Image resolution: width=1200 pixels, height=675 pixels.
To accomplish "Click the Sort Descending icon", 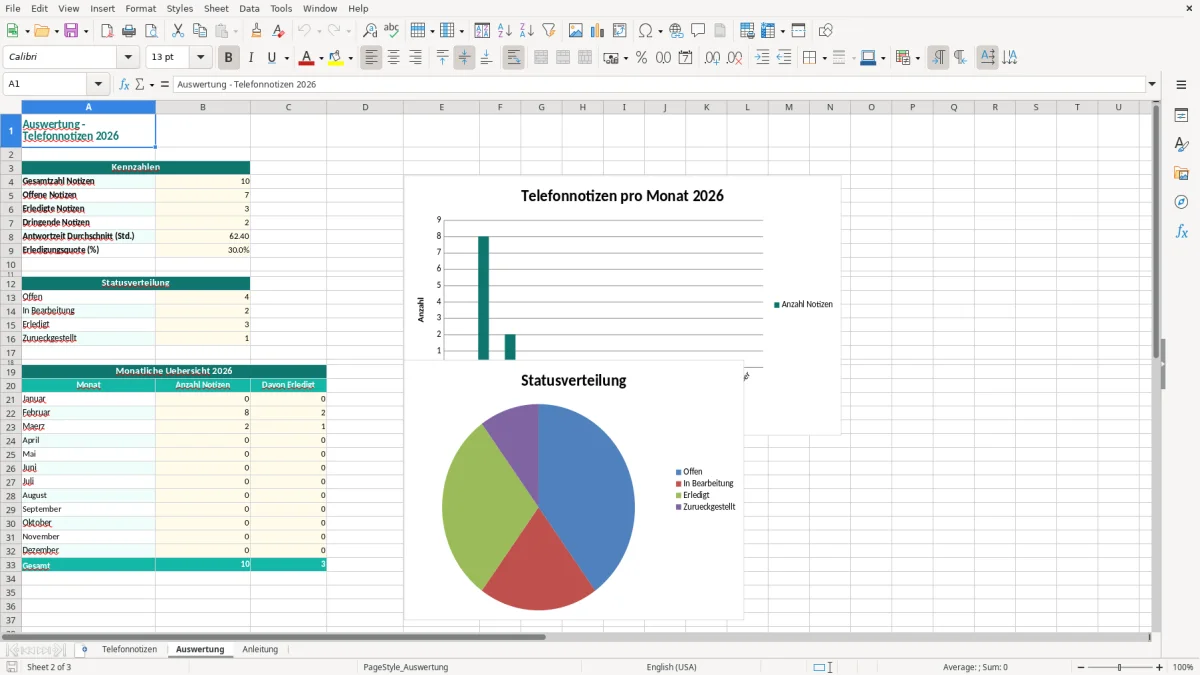I will [x=527, y=31].
